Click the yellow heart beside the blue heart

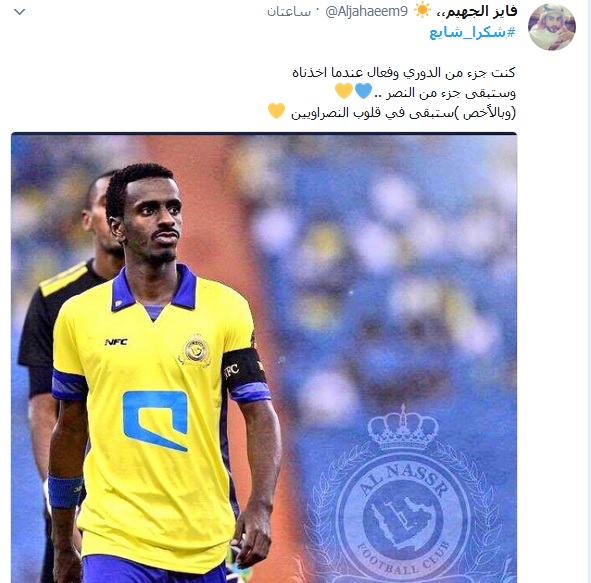tap(344, 91)
